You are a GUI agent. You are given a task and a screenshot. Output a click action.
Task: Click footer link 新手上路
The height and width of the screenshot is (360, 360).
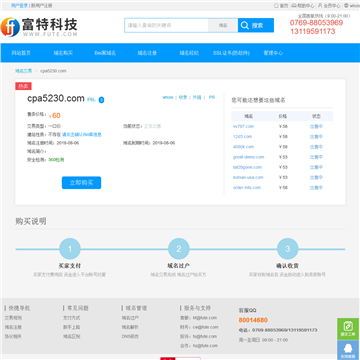(x=72, y=327)
